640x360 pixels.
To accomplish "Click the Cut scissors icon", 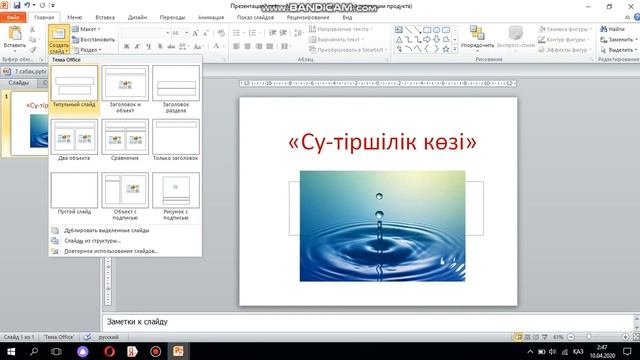I will pyautogui.click(x=32, y=29).
